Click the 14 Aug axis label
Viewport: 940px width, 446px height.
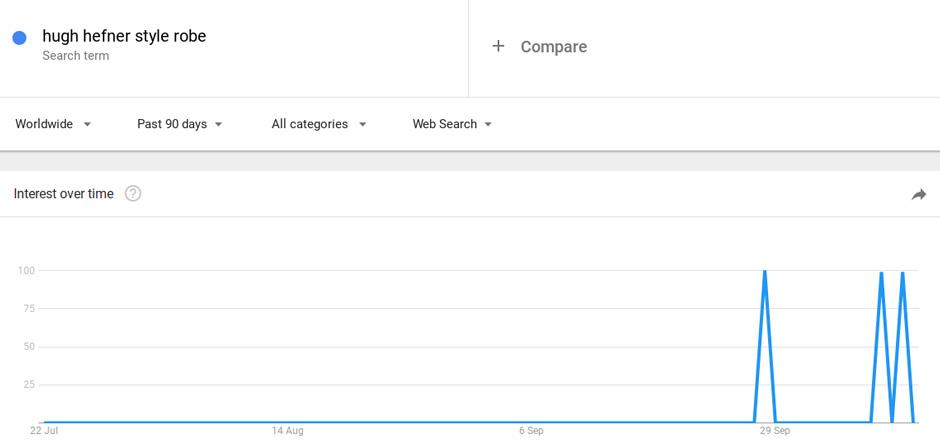point(287,430)
